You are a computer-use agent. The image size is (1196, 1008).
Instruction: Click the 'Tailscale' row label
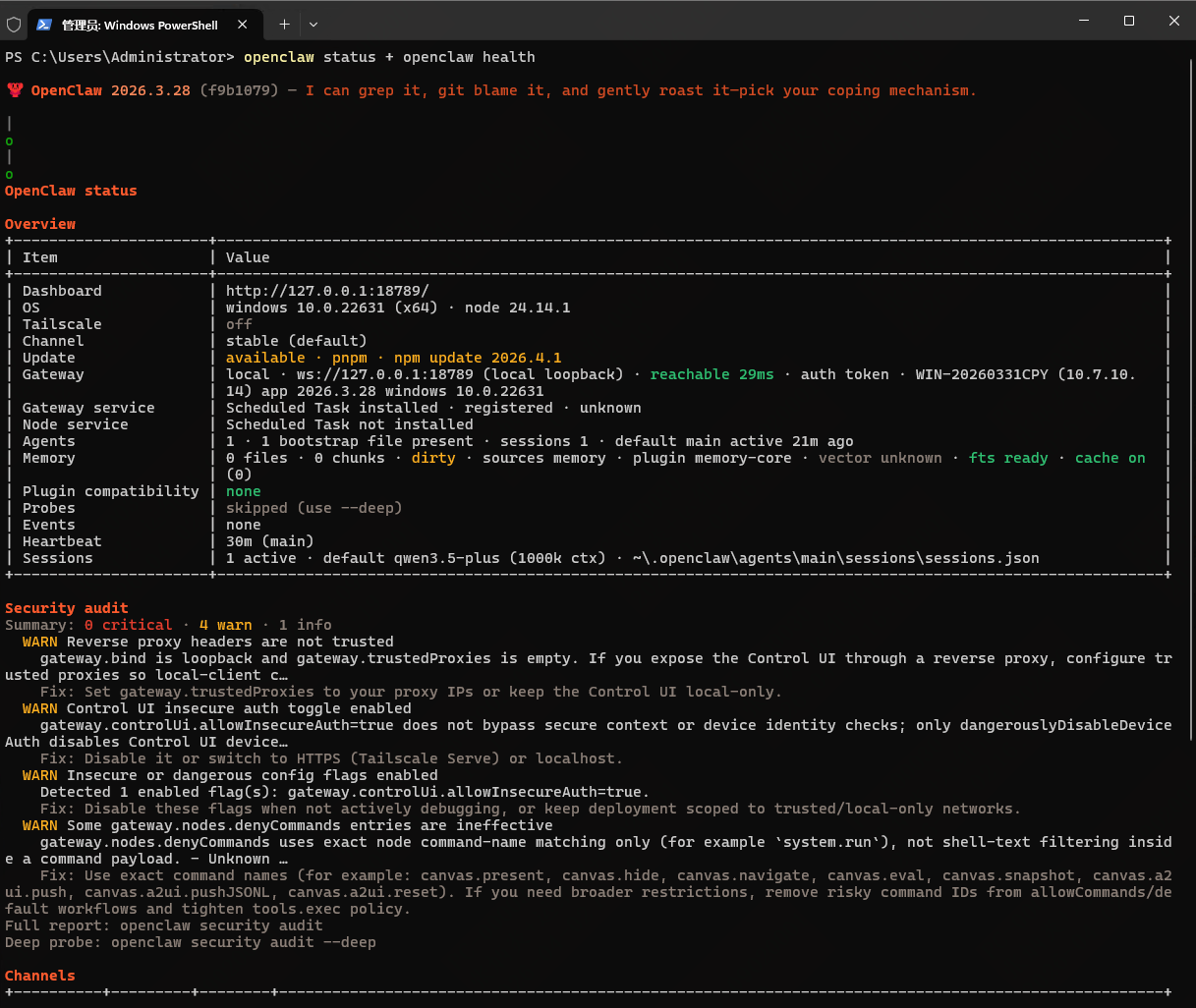62,324
